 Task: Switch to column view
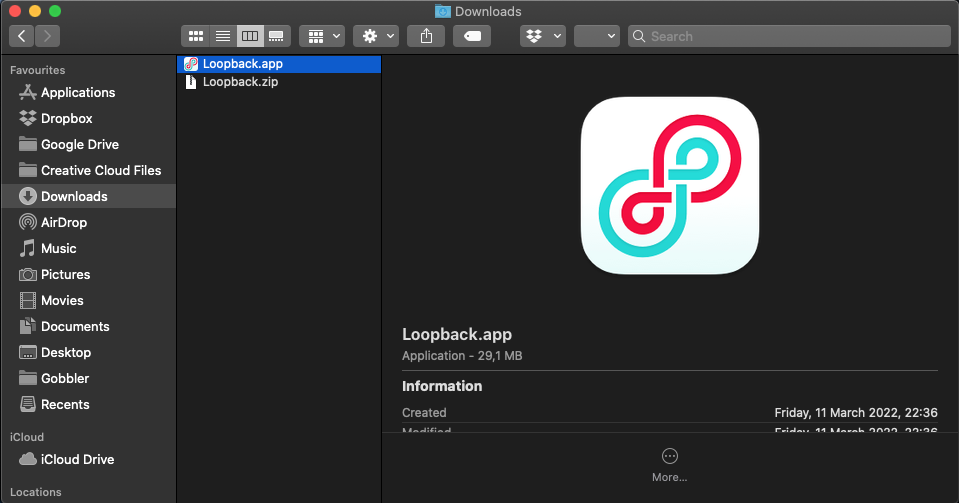[x=250, y=36]
